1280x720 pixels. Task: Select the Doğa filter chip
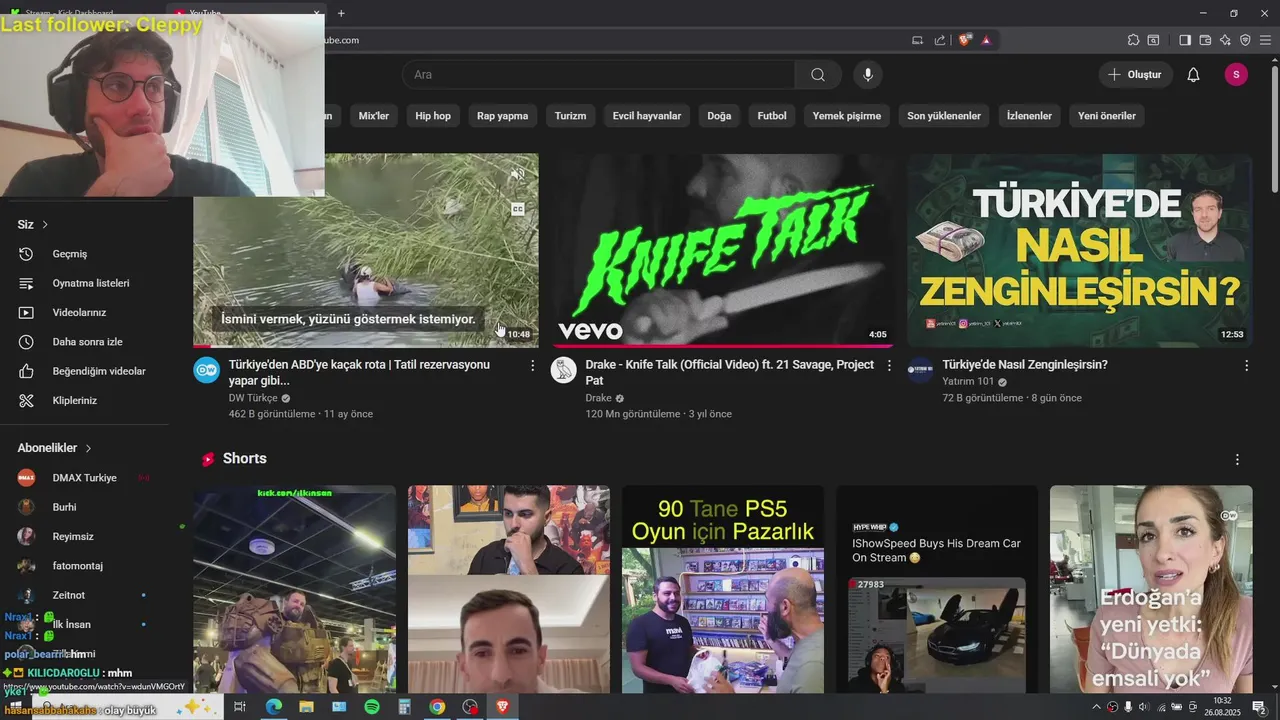(x=719, y=116)
